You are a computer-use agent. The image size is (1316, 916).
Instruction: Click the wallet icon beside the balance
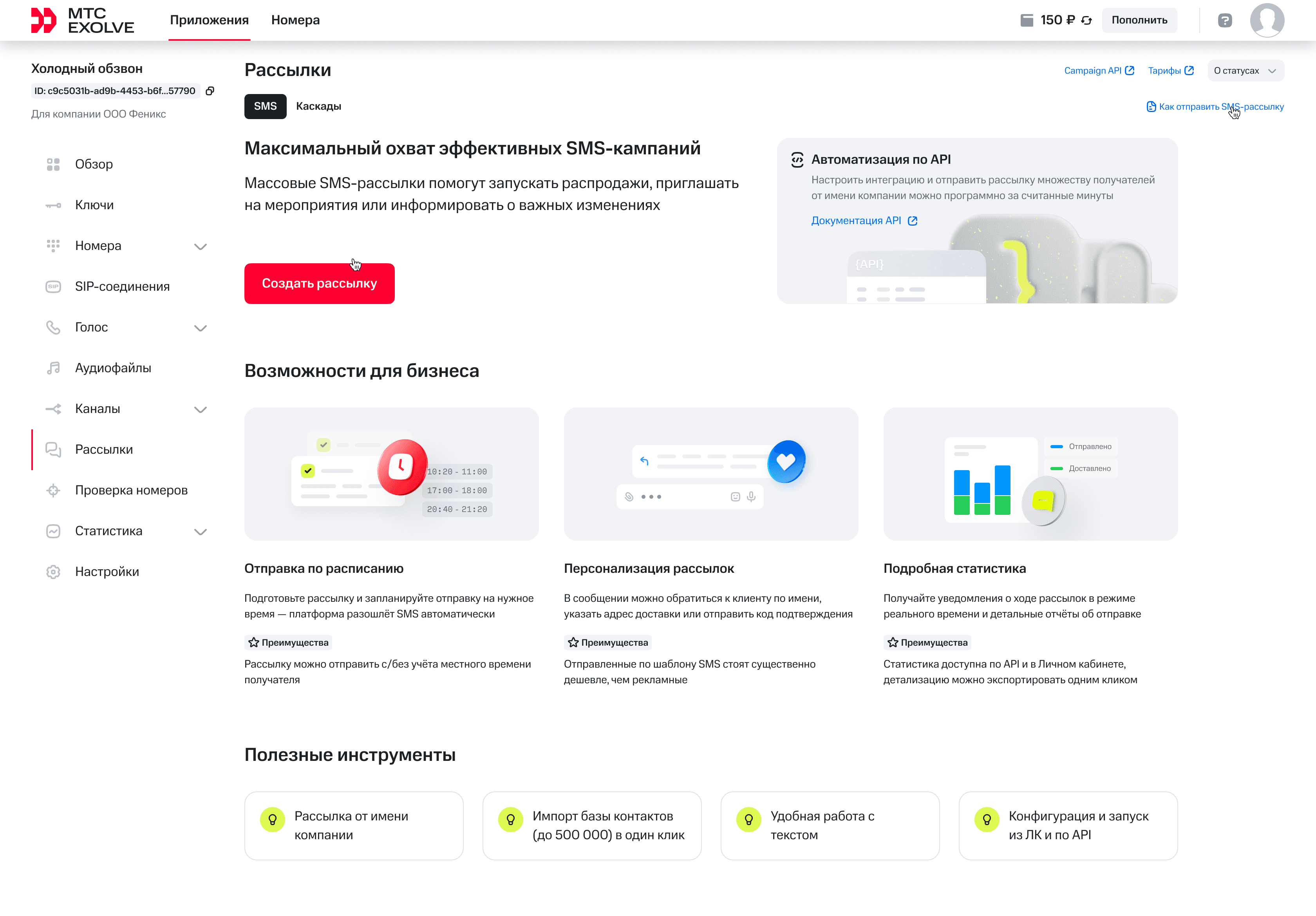pos(1027,20)
